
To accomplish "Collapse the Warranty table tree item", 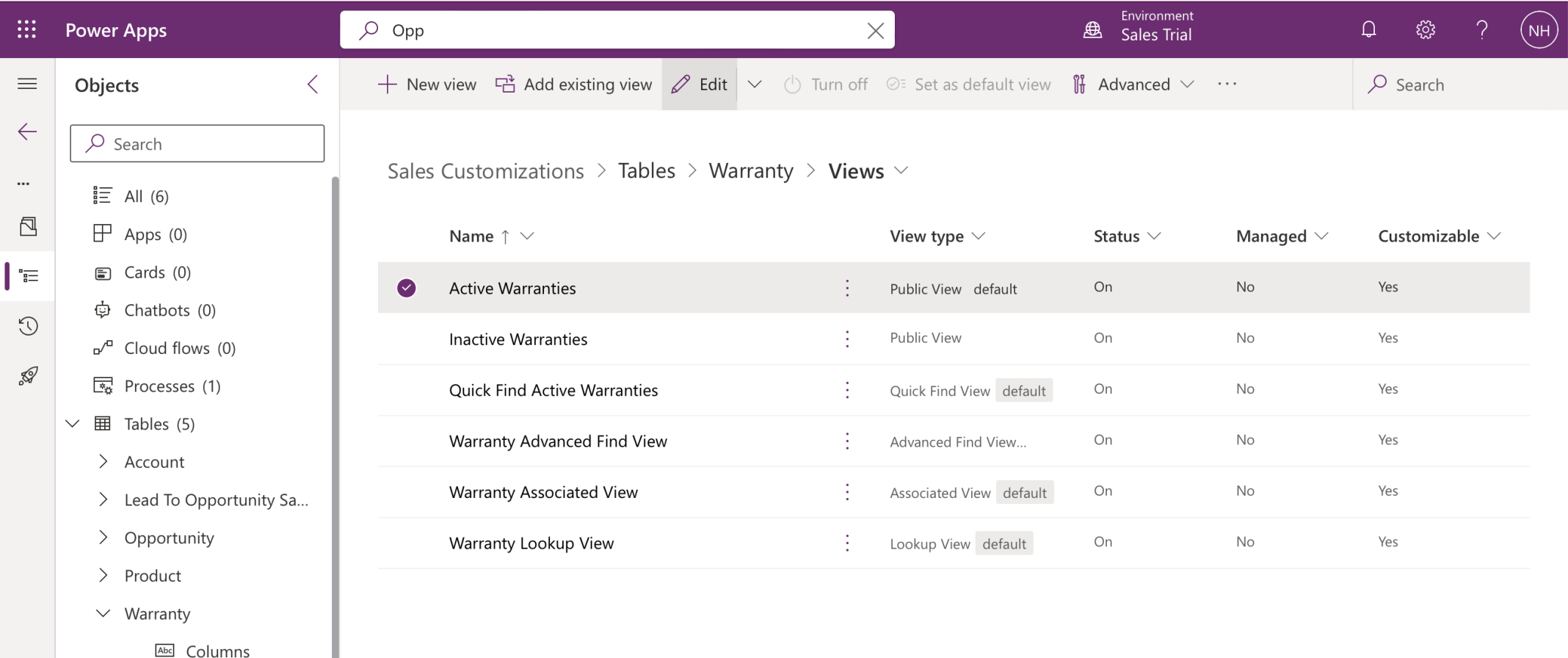I will click(x=104, y=613).
